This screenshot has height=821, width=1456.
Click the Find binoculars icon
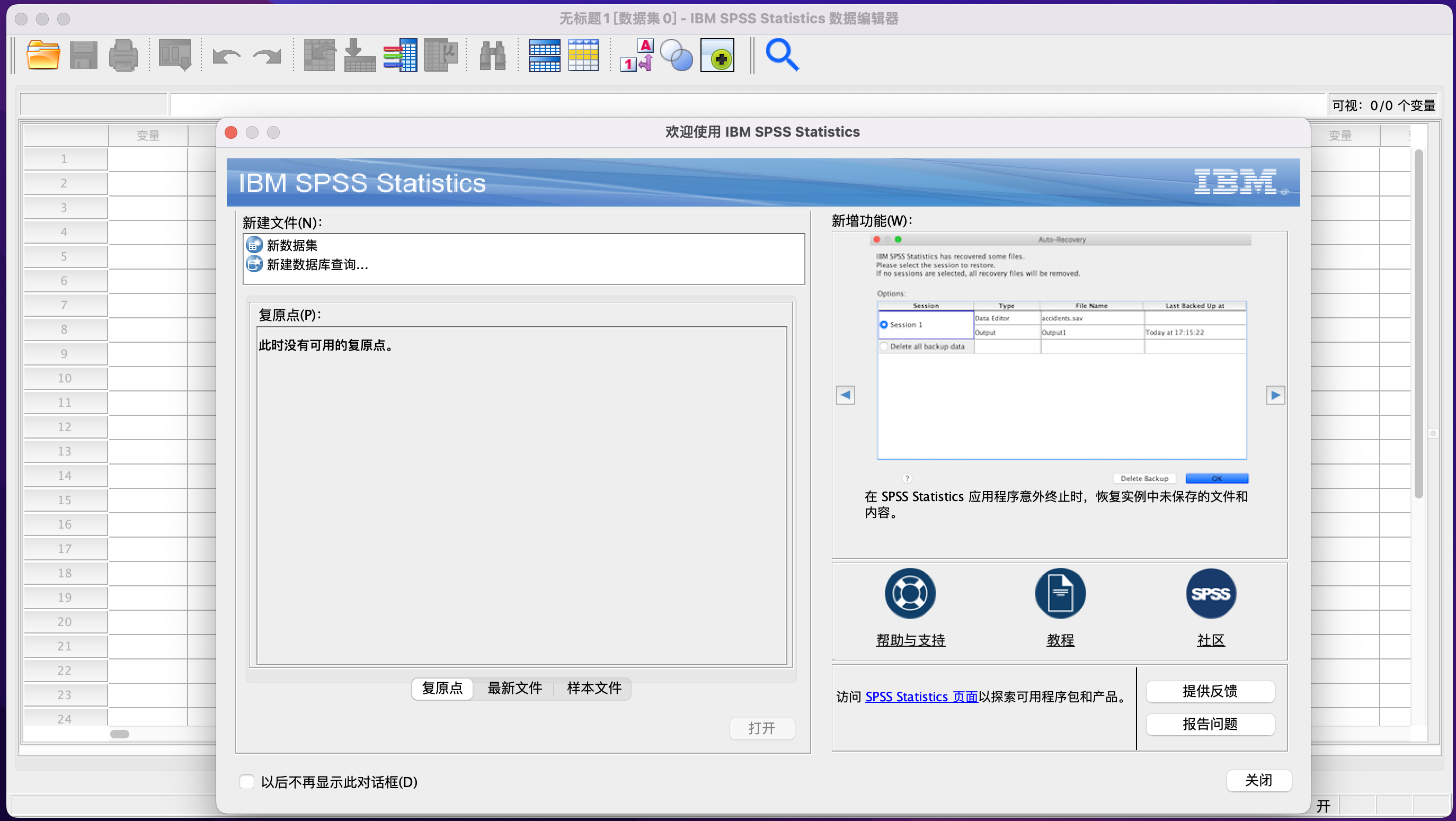click(492, 56)
